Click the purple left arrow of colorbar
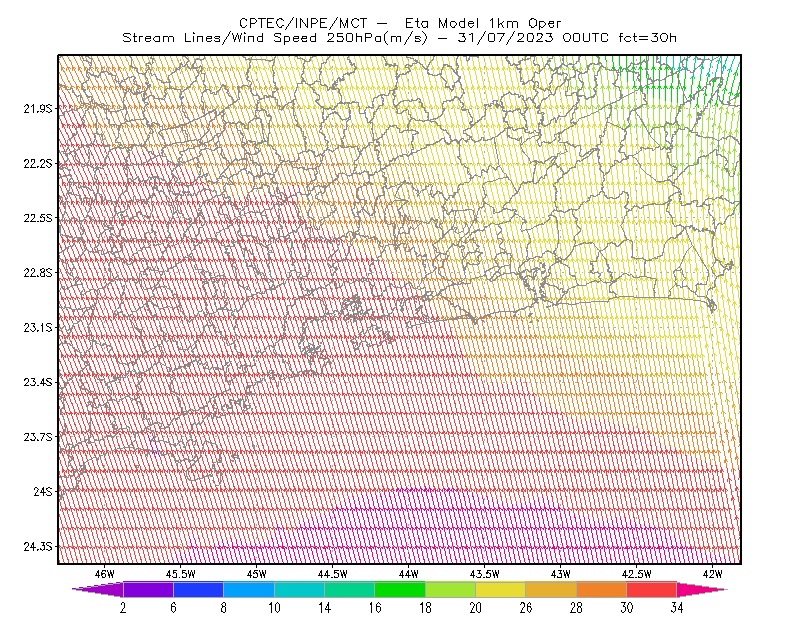This screenshot has width=800, height=618. point(98,589)
